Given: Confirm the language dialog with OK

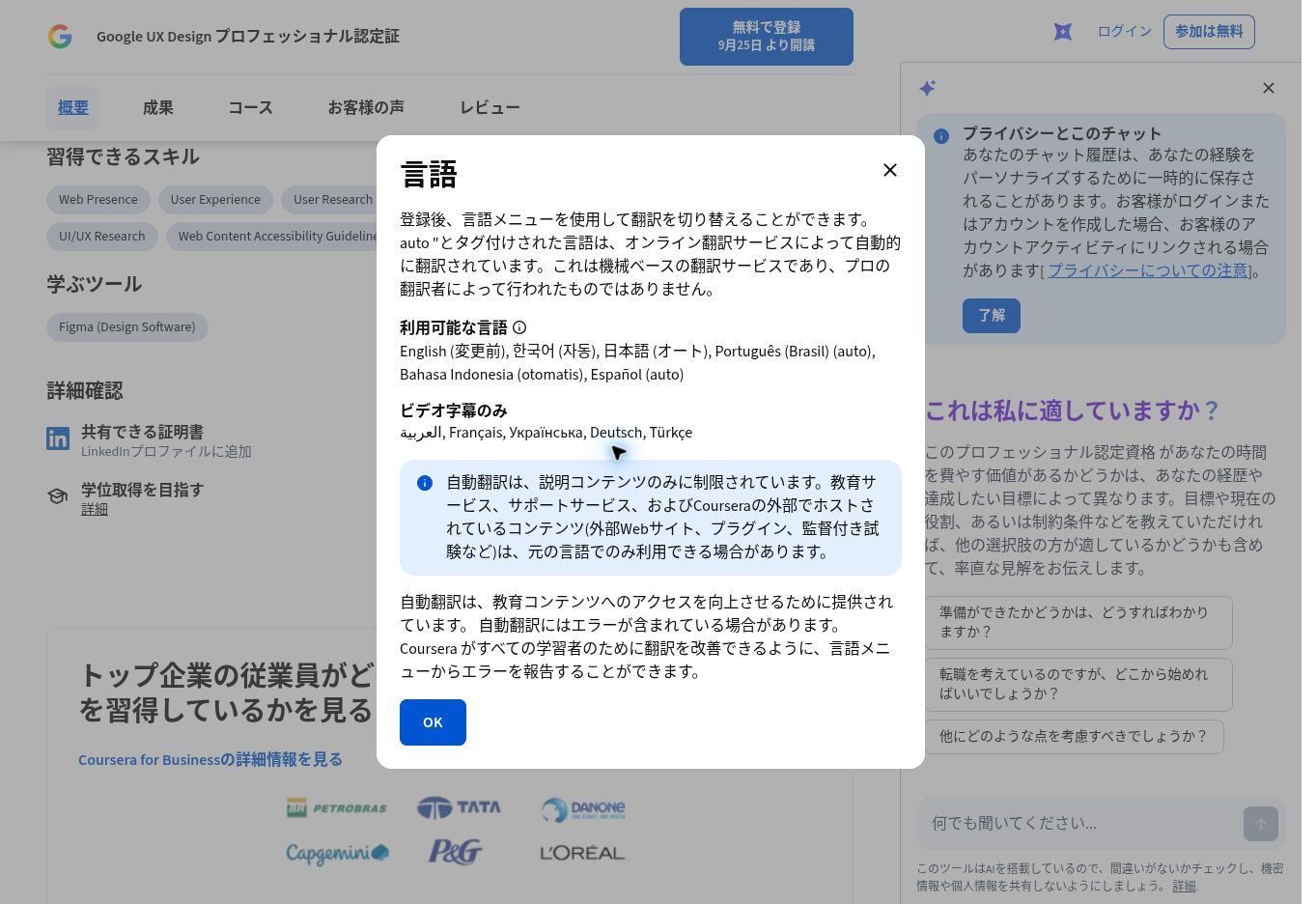Looking at the screenshot, I should (x=433, y=722).
